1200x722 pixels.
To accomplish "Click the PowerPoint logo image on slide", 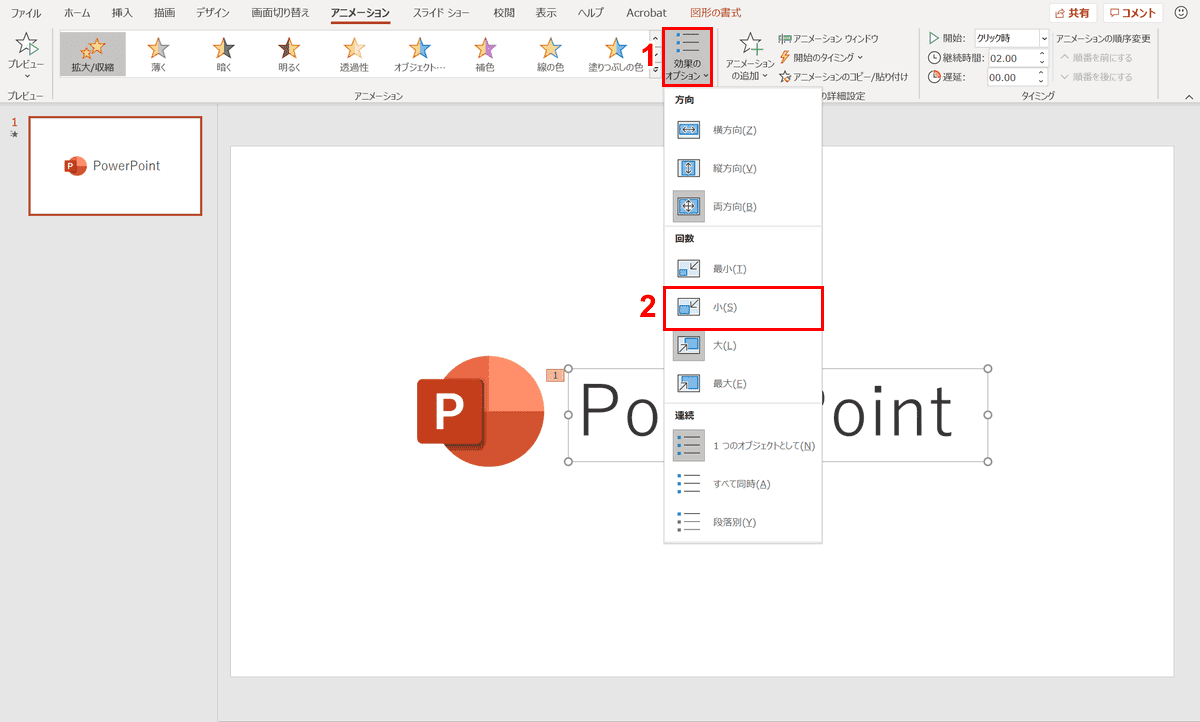I will click(480, 410).
